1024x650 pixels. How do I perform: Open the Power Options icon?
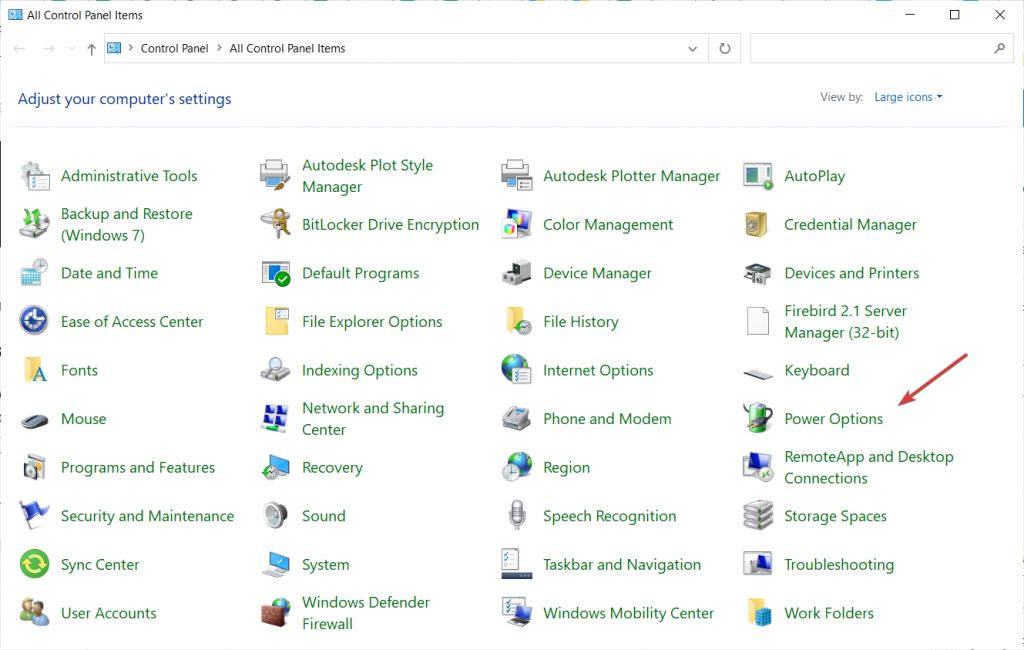tap(758, 418)
